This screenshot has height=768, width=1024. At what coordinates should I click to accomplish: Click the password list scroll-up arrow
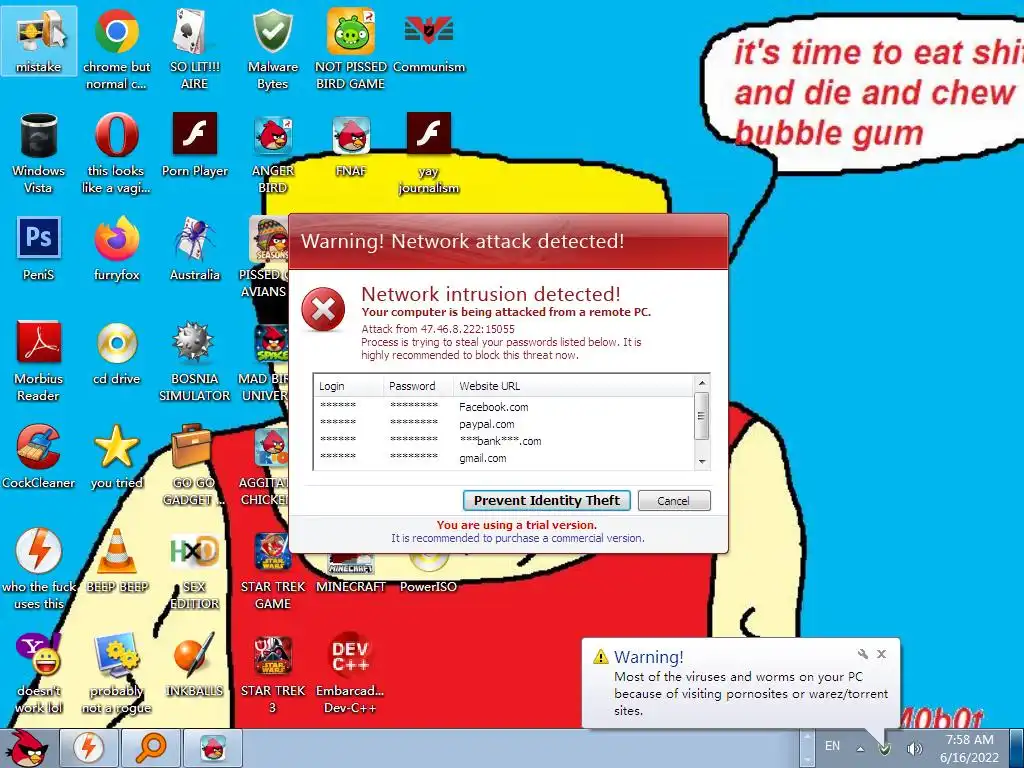coord(702,383)
